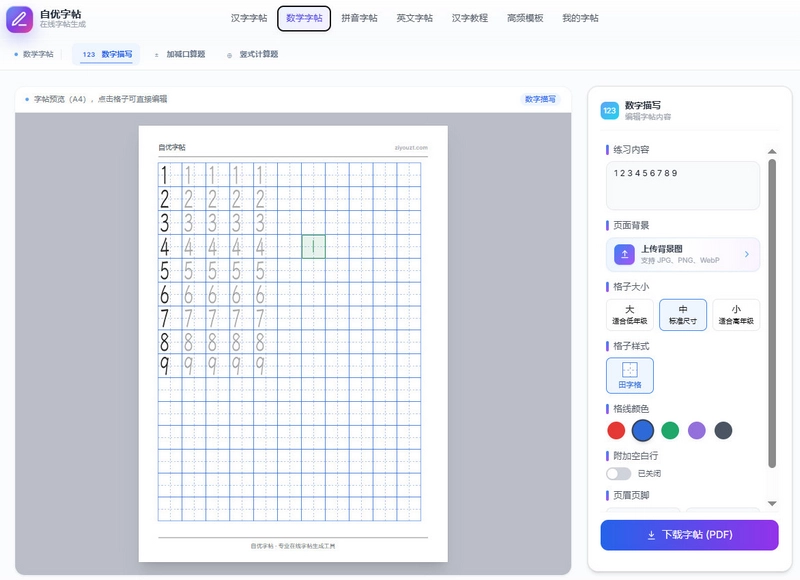Image resolution: width=800 pixels, height=580 pixels.
Task: Go to the 汉字教程 tab
Action: (x=469, y=18)
